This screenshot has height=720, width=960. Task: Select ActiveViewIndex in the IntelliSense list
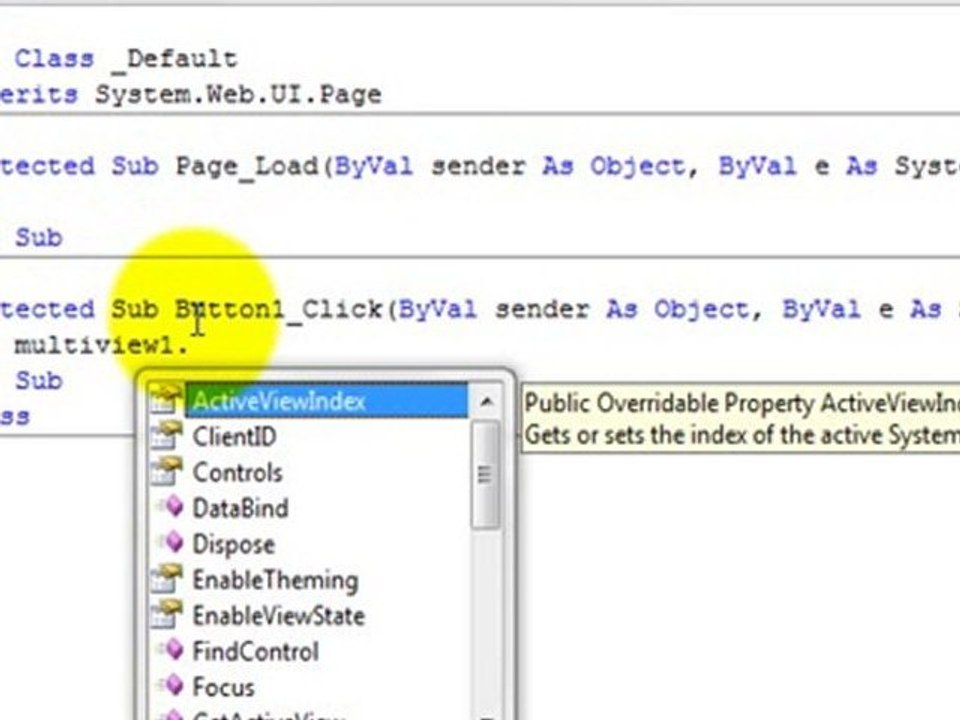click(326, 401)
